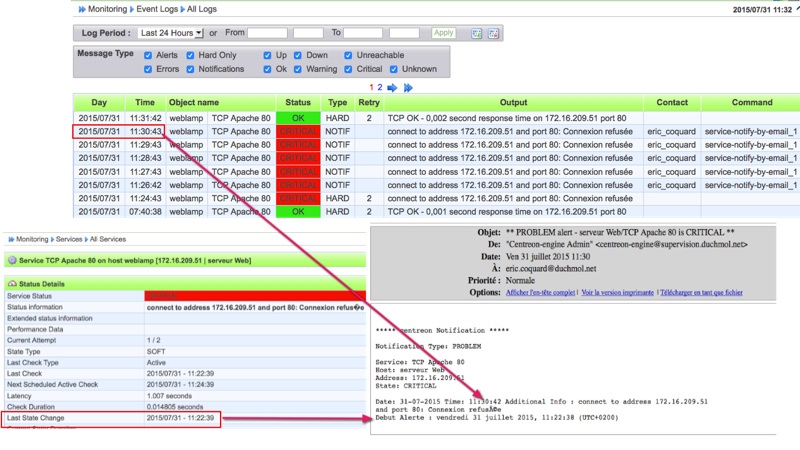Viewport: 800px width, 450px height.
Task: Go to next page arrow in pagination
Action: coord(392,88)
